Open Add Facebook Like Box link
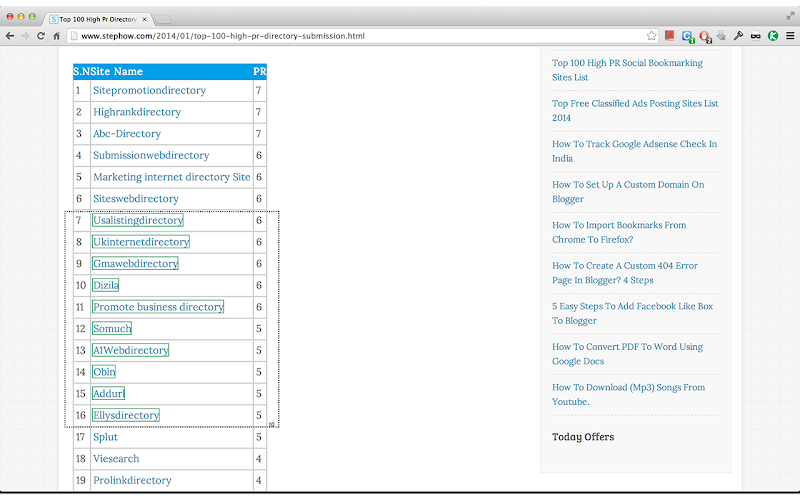 [632, 313]
